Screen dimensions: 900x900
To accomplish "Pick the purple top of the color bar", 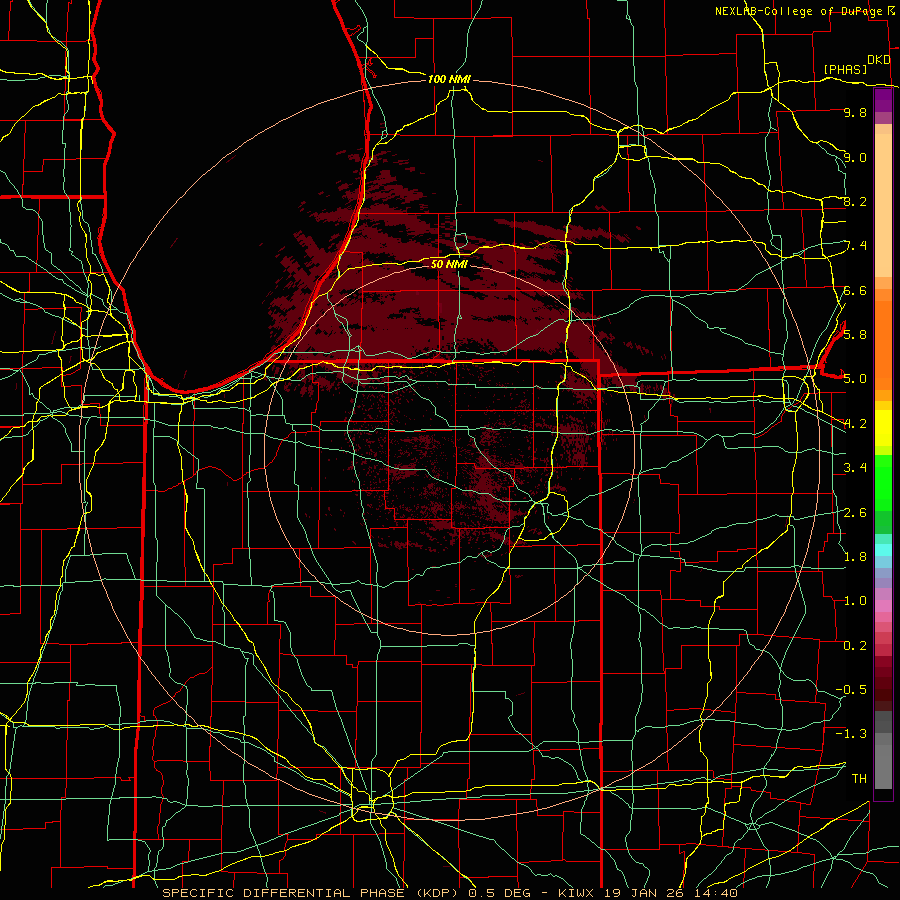I will tap(883, 100).
